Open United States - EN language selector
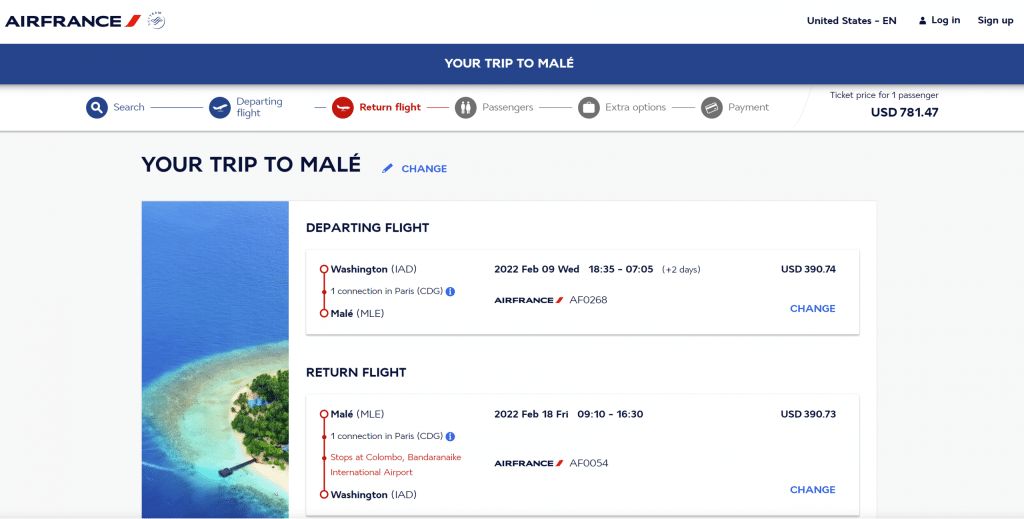The height and width of the screenshot is (519, 1024). (852, 21)
